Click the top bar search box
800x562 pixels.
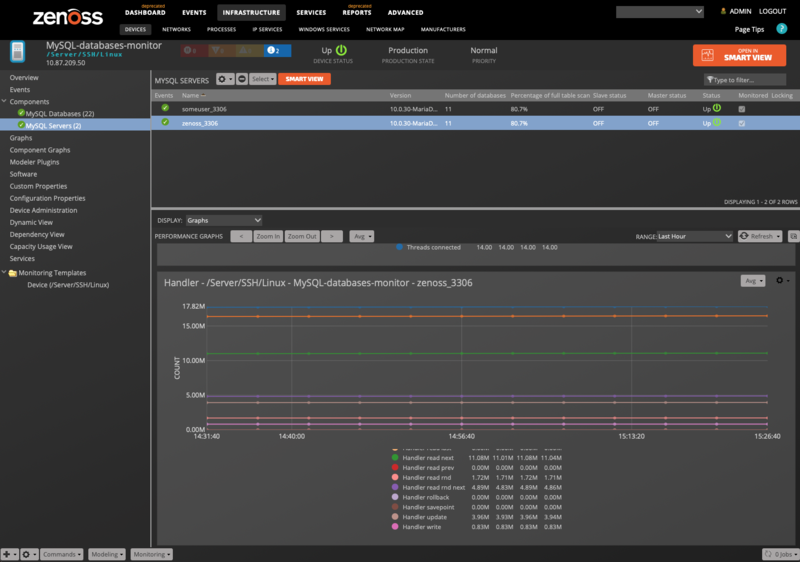coord(660,12)
